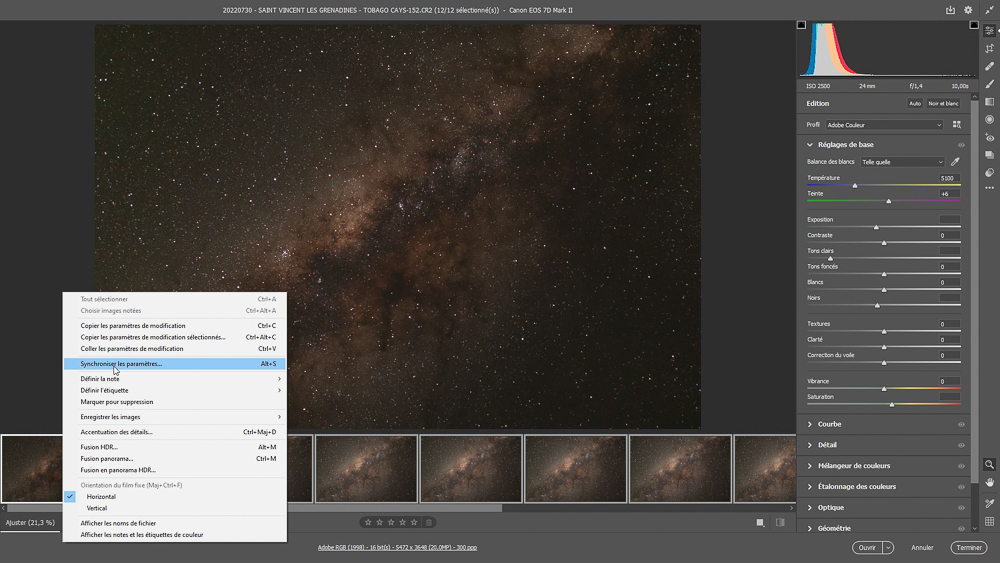1000x563 pixels.
Task: Choose Synchroniser les paramètres menu entry
Action: (175, 363)
